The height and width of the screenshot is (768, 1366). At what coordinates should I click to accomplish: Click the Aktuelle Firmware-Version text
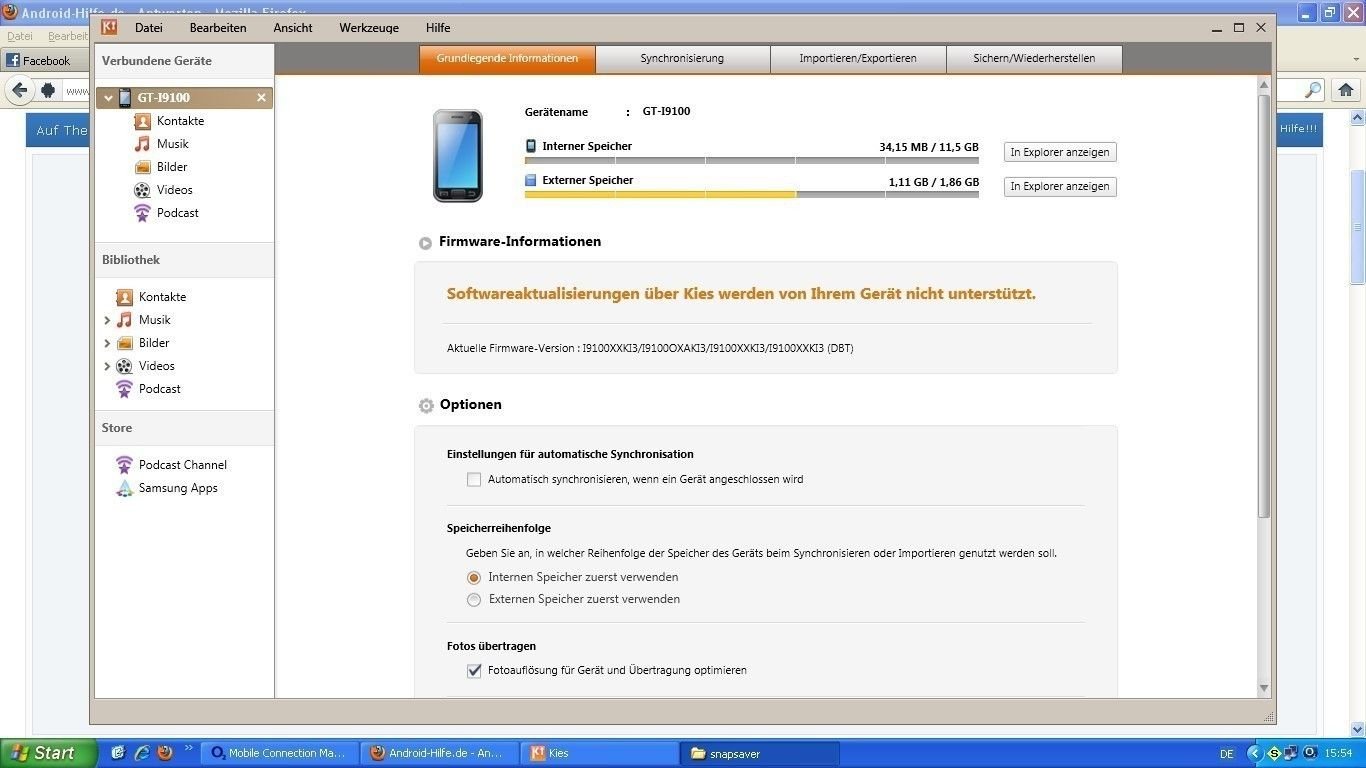tap(650, 349)
